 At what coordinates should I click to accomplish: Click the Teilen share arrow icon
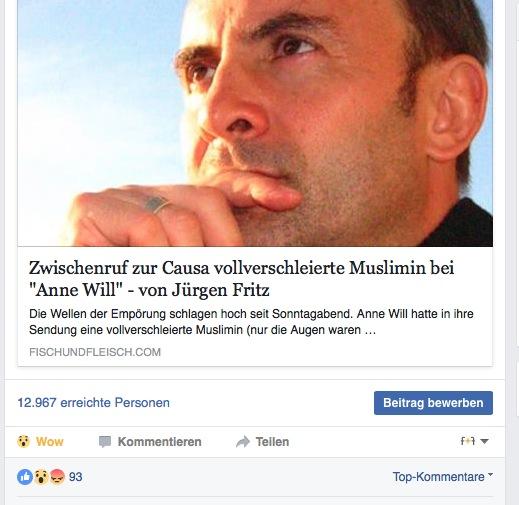[243, 442]
